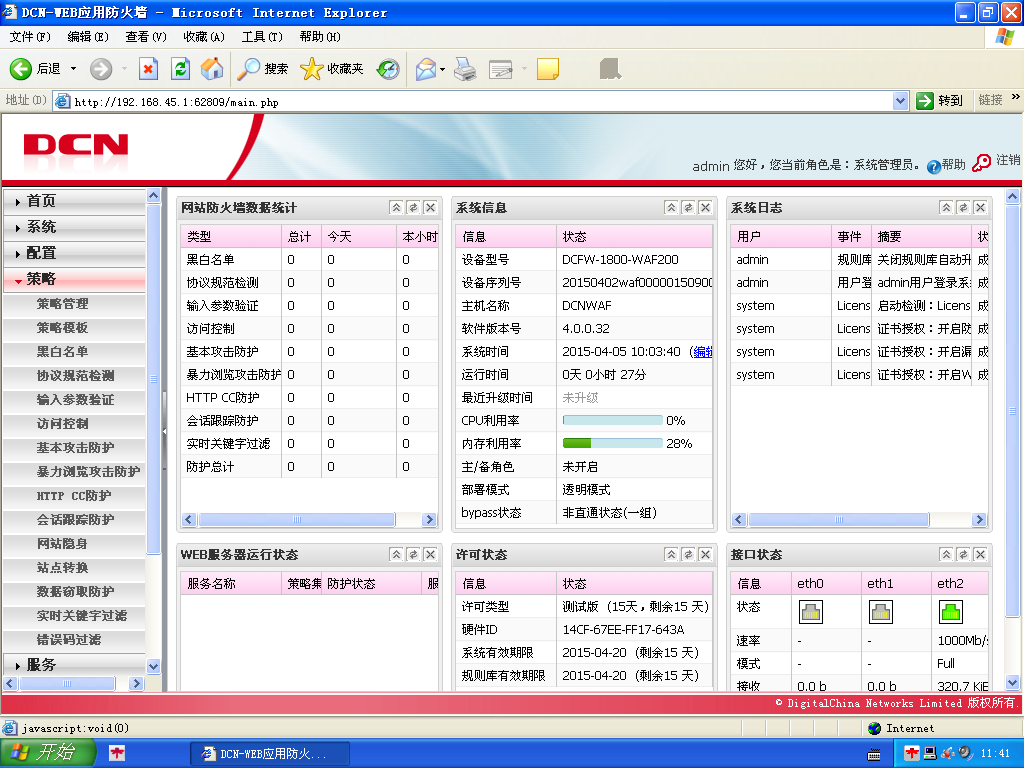Expand the 链接 toolbar chevron
The image size is (1024, 768).
pos(1016,97)
